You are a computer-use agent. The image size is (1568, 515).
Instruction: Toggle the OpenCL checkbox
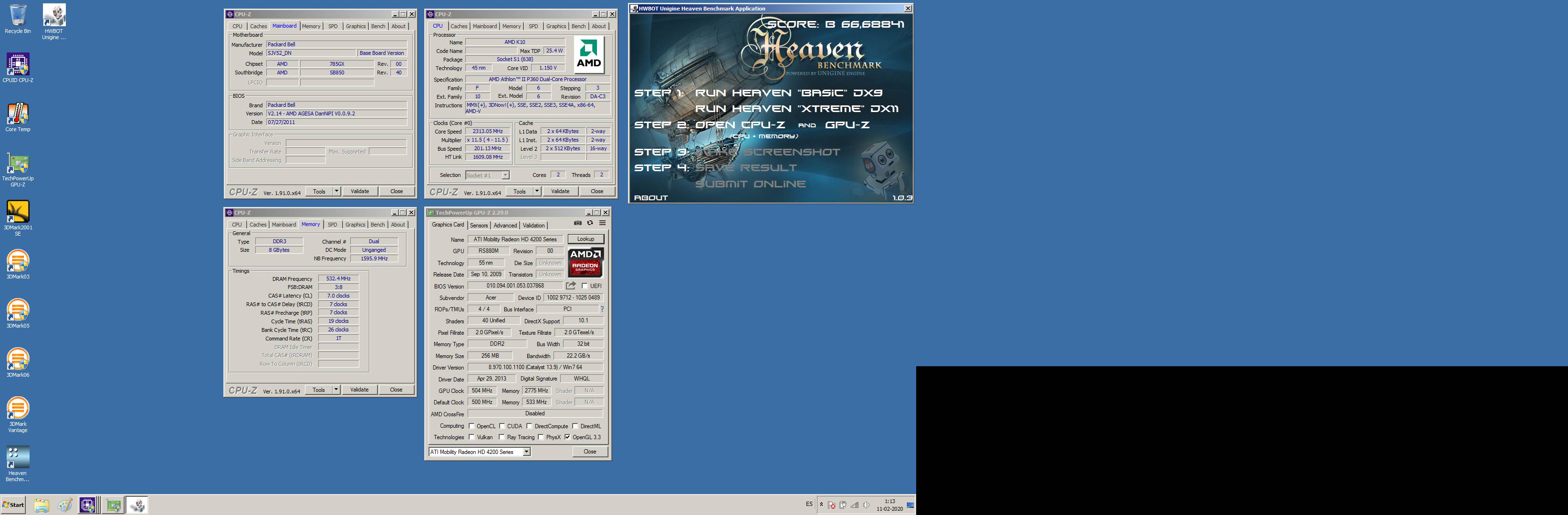[x=472, y=426]
